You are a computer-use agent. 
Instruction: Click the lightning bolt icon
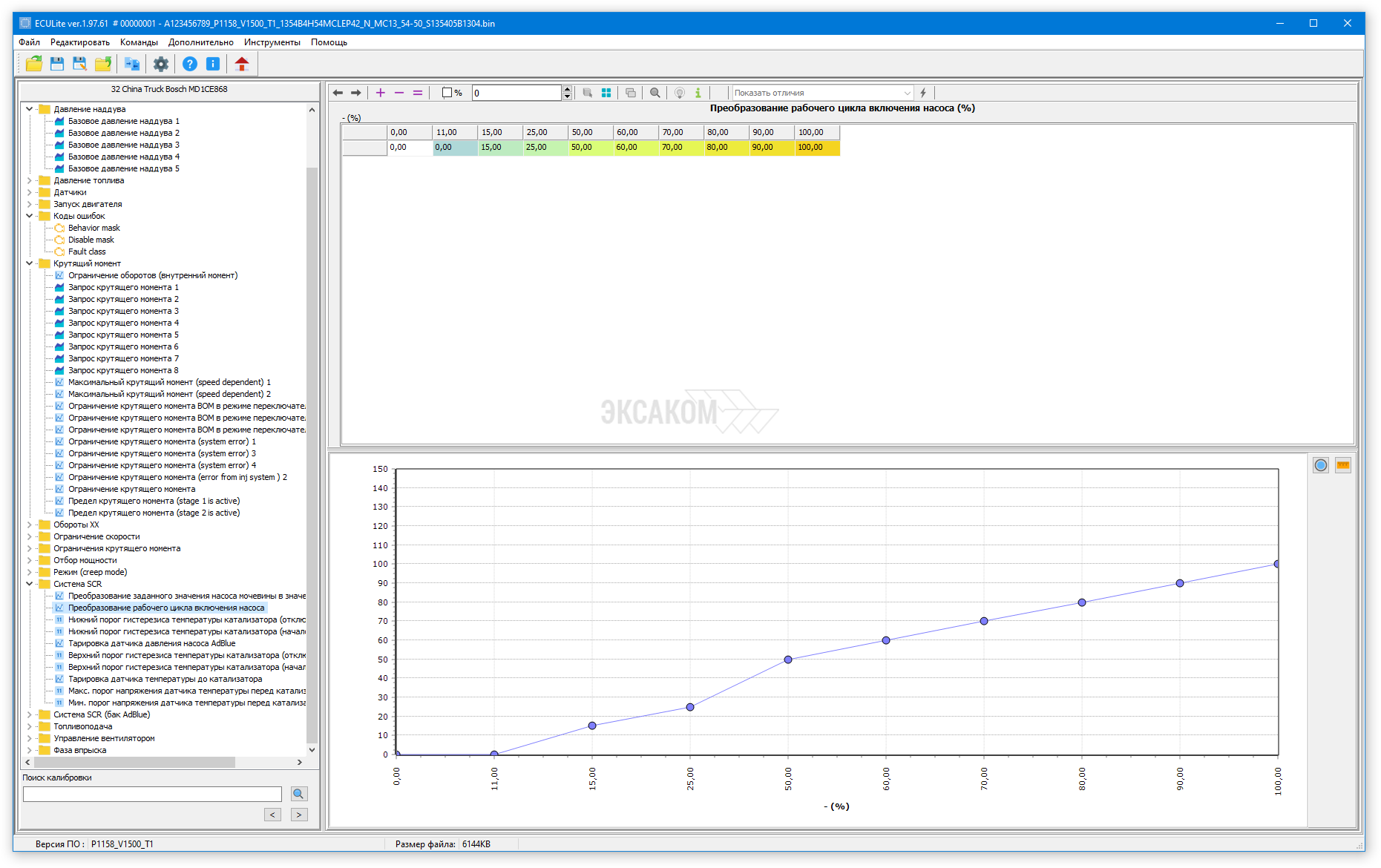point(923,93)
